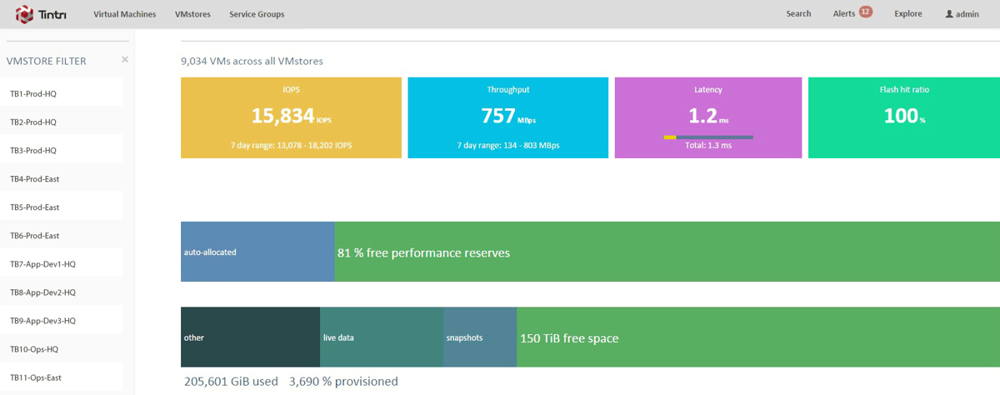Click the free performance reserves segment

(667, 251)
